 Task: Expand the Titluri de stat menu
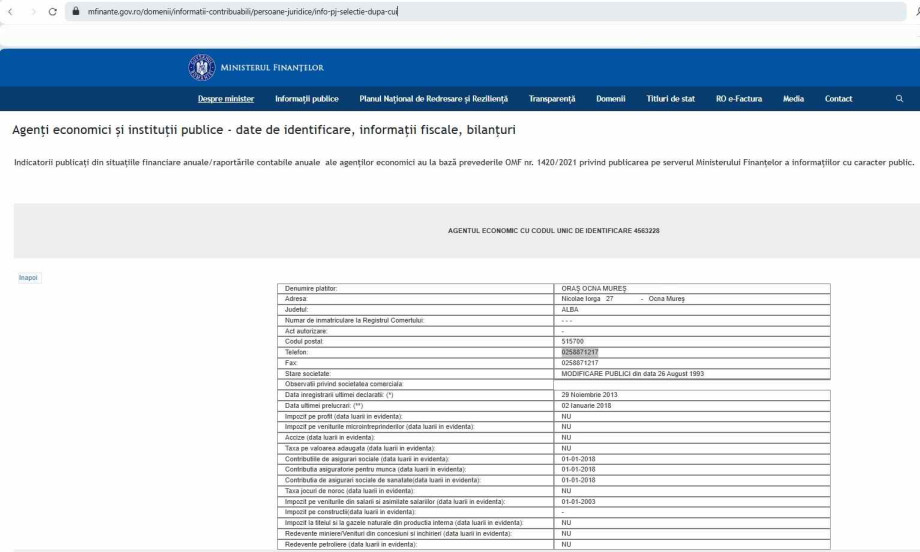click(671, 99)
